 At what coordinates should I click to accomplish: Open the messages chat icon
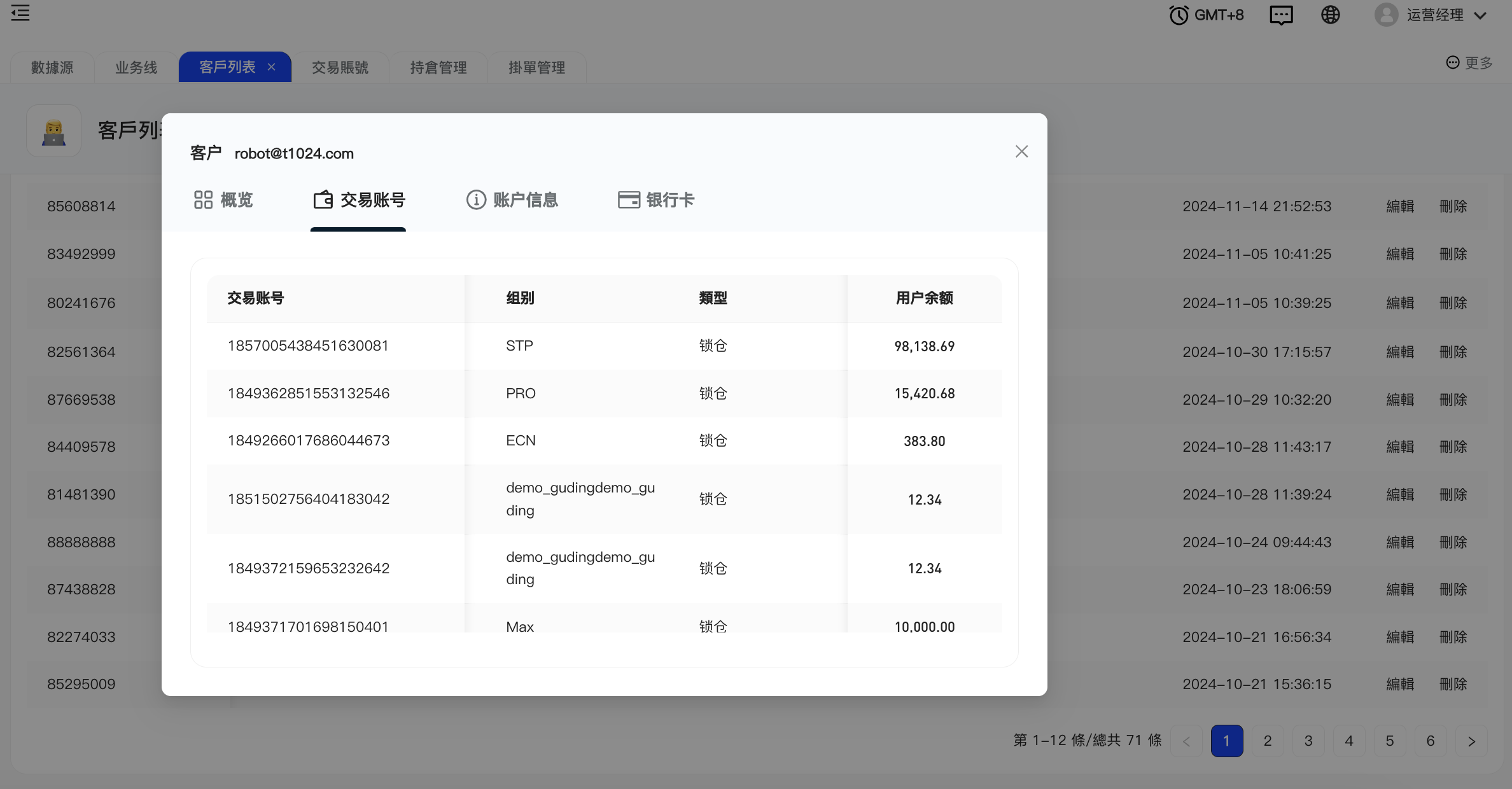(1281, 15)
